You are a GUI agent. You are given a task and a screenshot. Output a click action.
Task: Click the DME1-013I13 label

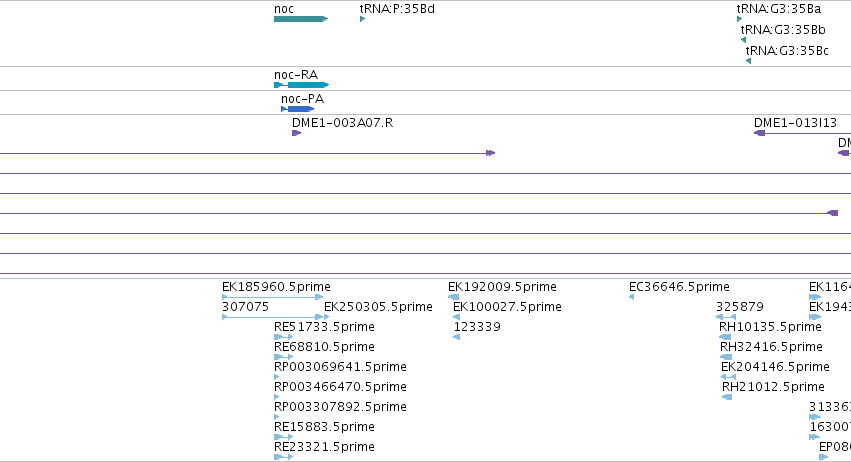click(x=796, y=123)
